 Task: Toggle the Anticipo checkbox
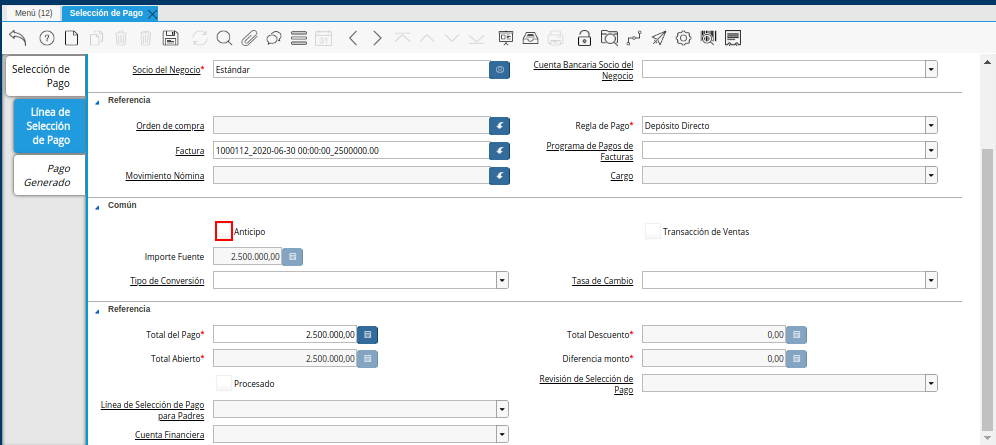[x=224, y=232]
